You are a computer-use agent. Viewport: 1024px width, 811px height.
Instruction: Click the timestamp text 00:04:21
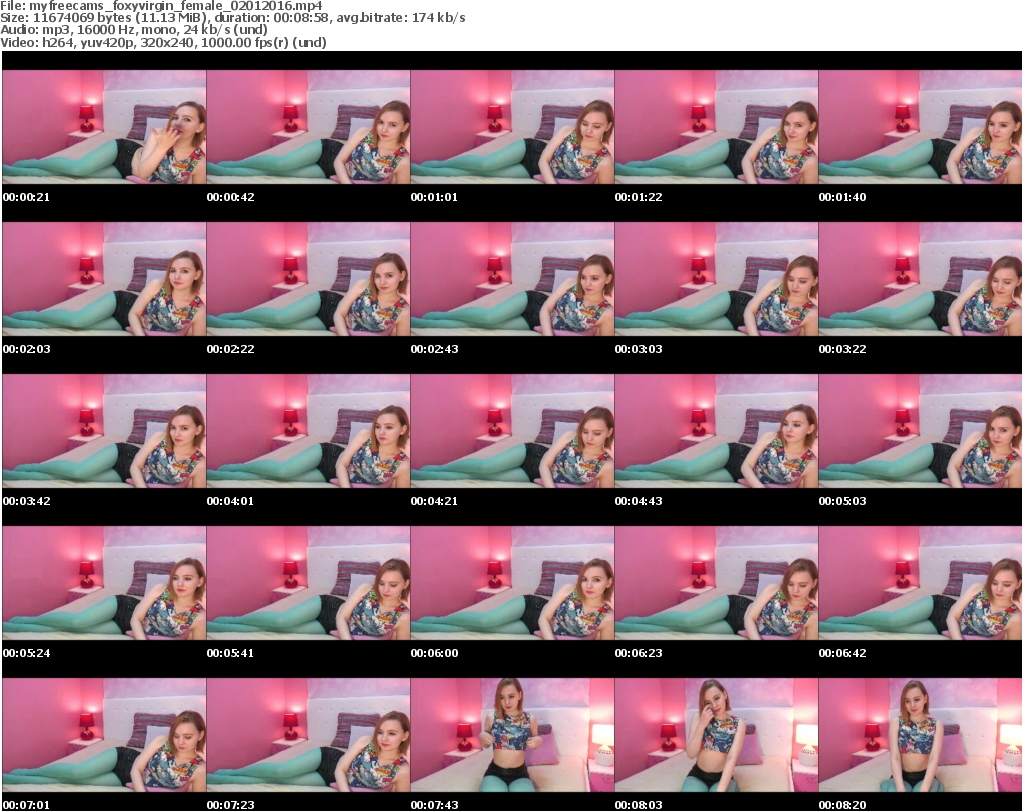pos(434,501)
